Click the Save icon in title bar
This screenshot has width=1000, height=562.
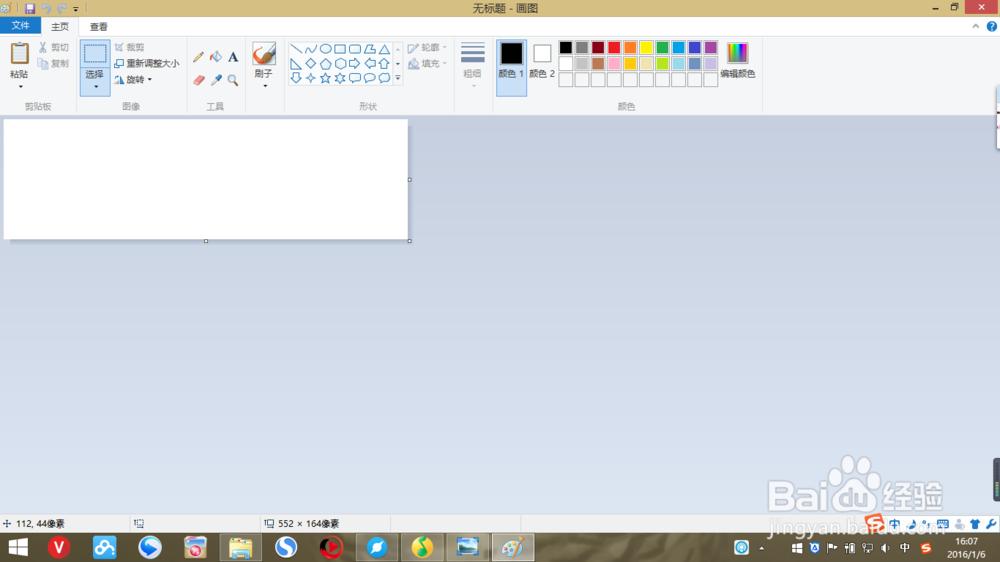29,8
